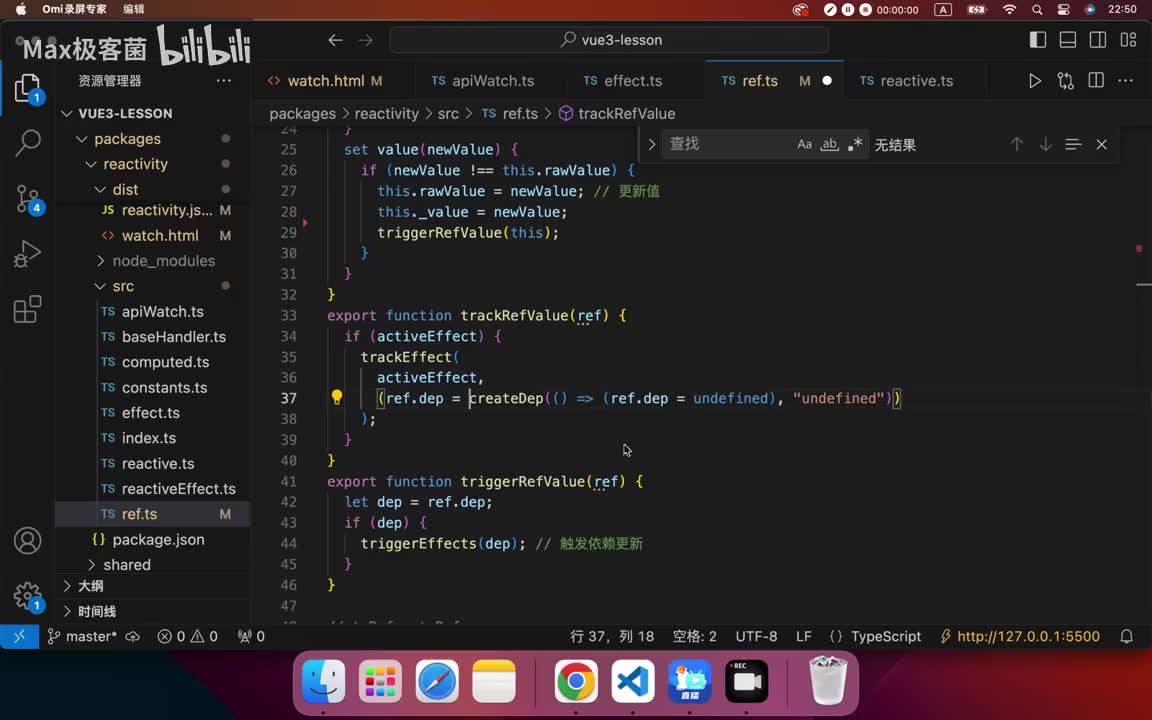Expand the 大纲 outline section

click(152, 586)
